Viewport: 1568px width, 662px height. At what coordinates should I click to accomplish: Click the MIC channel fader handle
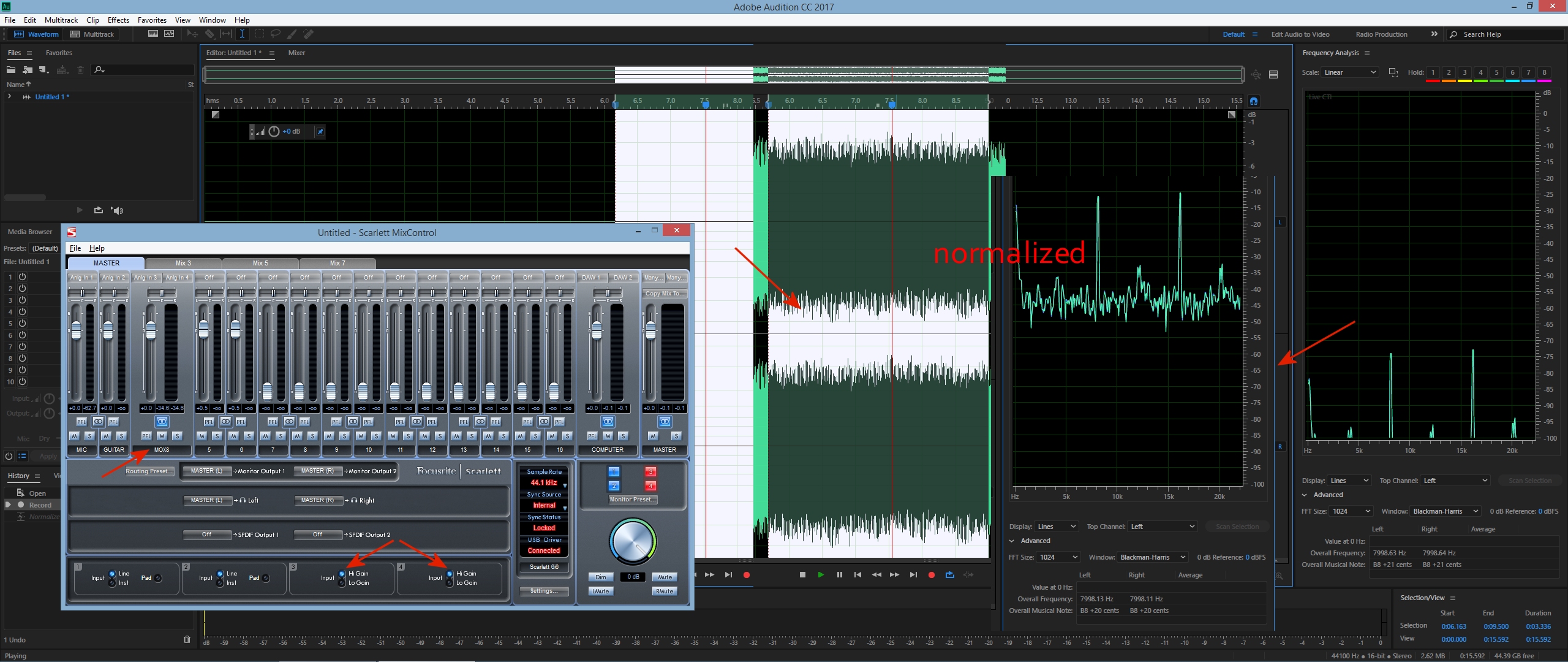point(76,330)
